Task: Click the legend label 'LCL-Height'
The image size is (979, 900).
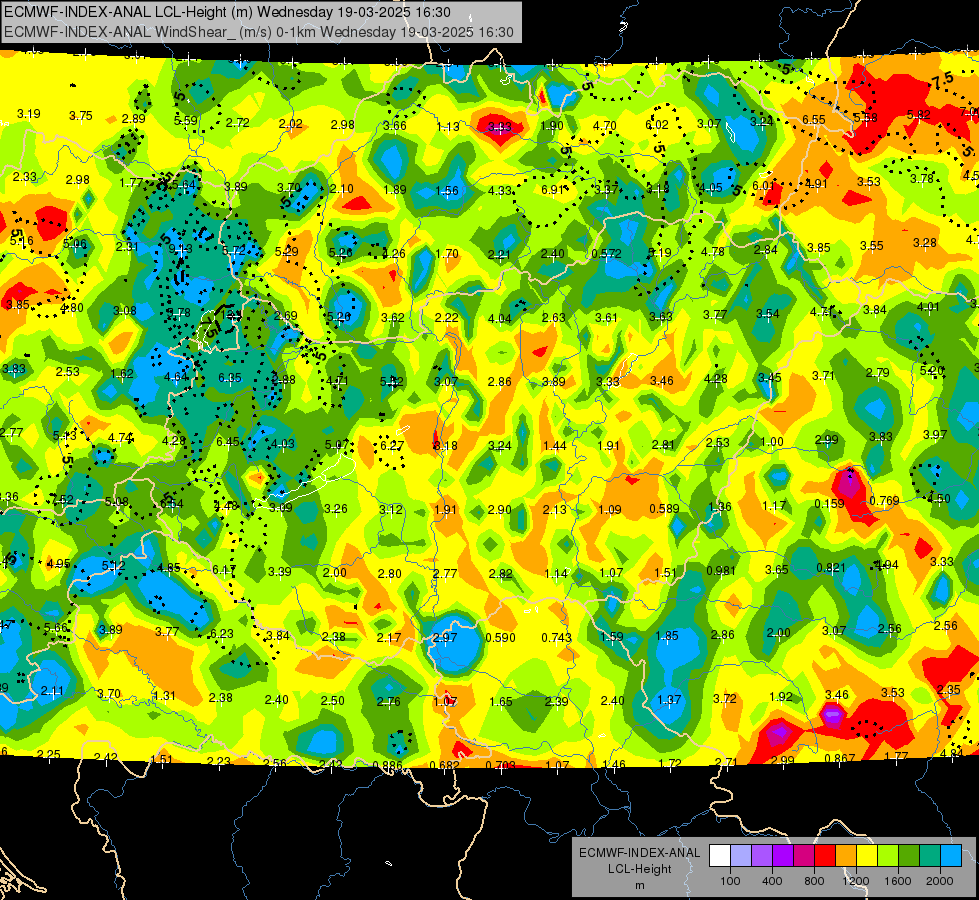Action: 639,869
